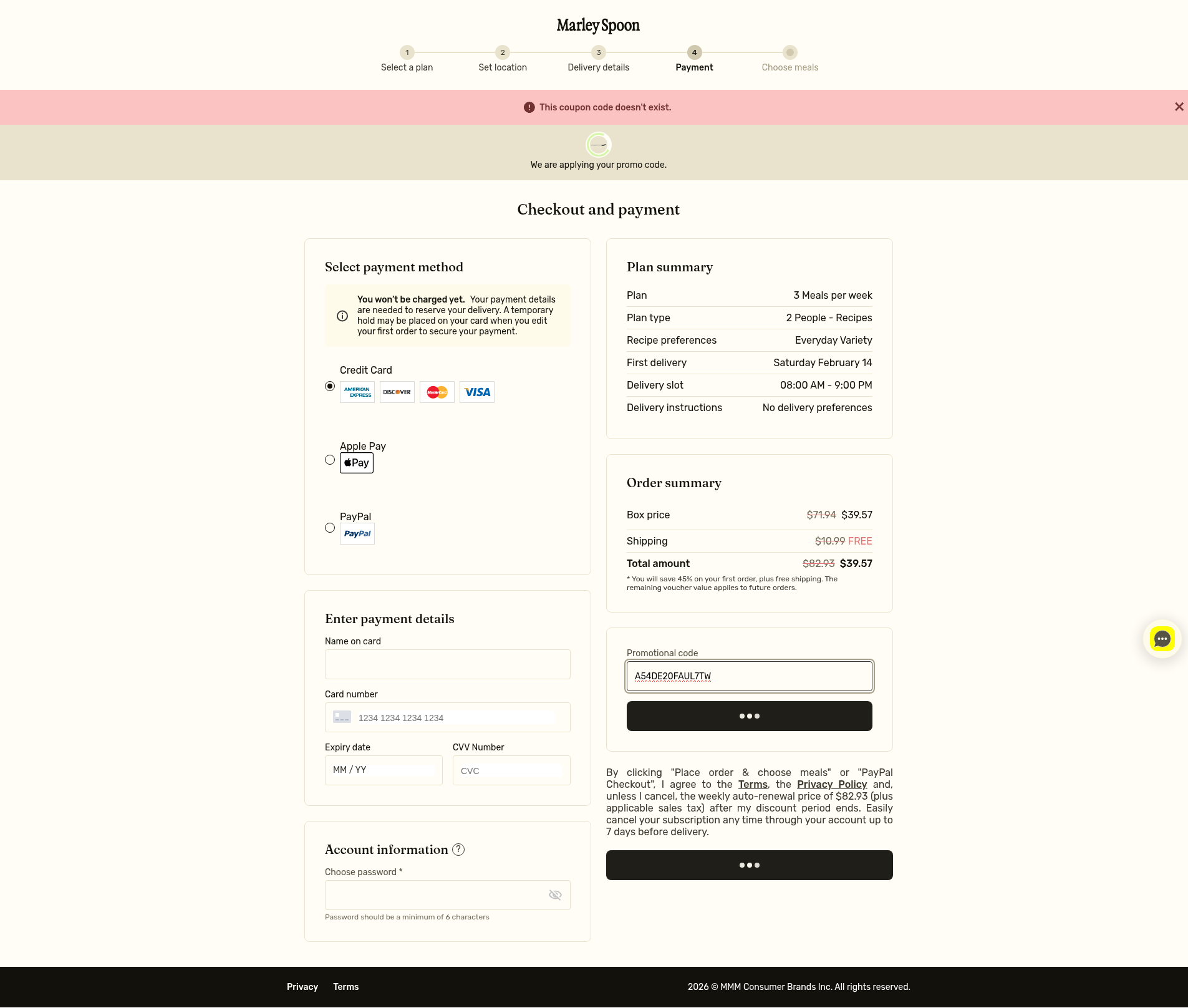
Task: Focus the Promotional code input field
Action: (x=749, y=676)
